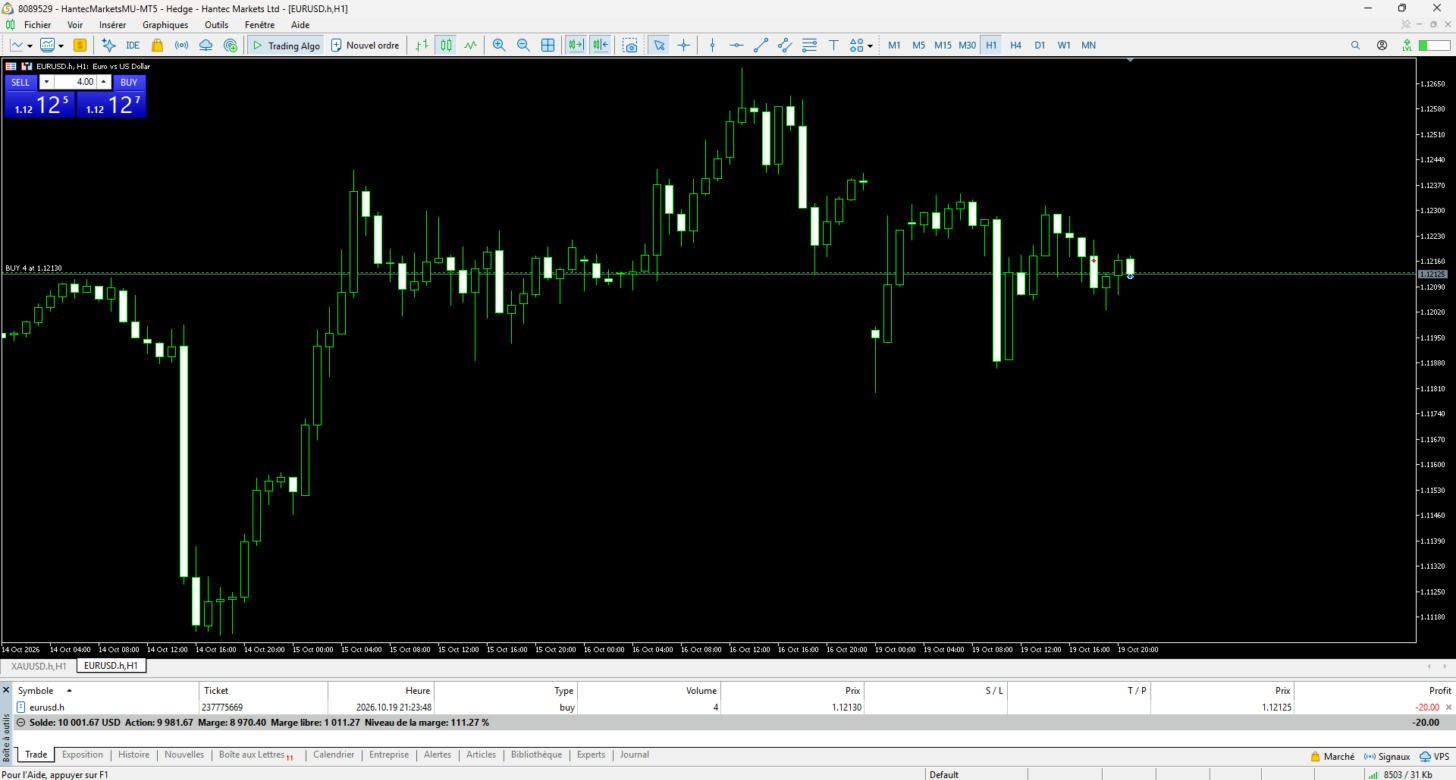Open volume dropdown arrow in one-click panel

tap(46, 82)
